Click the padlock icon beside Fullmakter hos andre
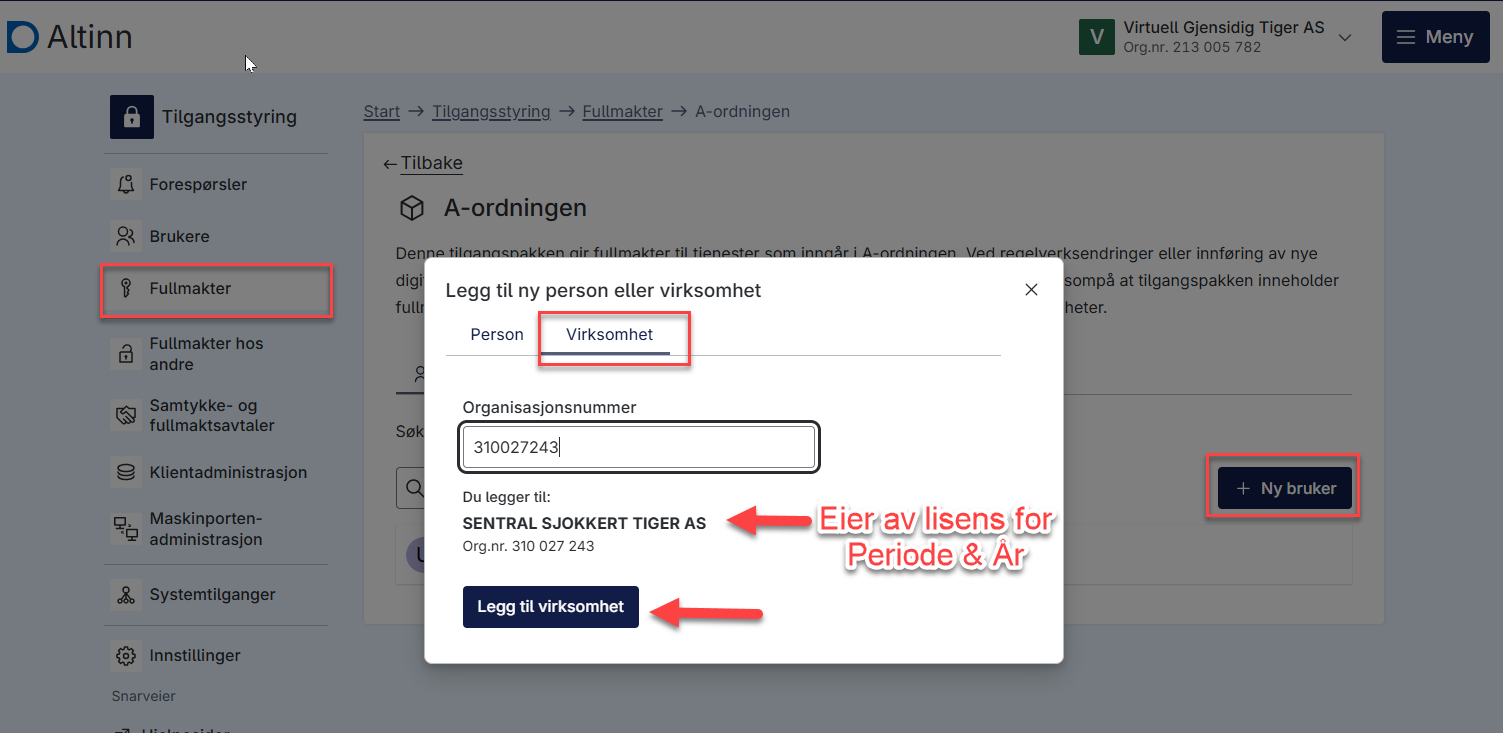1503x733 pixels. (x=126, y=353)
